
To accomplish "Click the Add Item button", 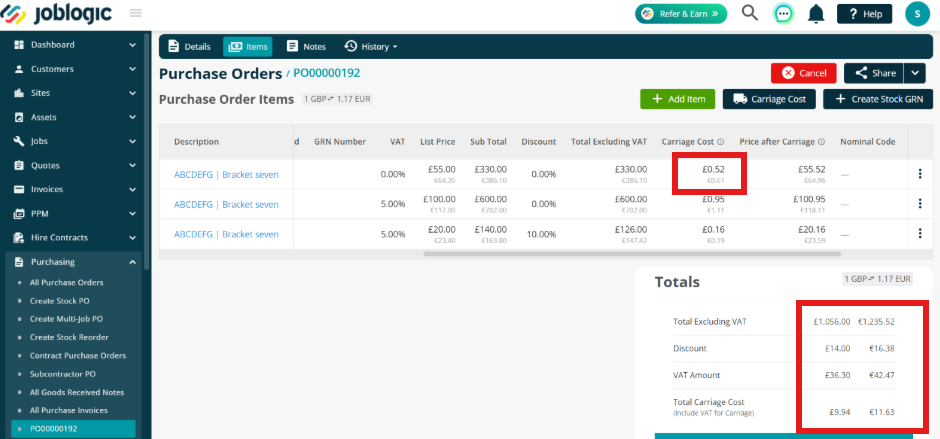I will click(x=677, y=99).
